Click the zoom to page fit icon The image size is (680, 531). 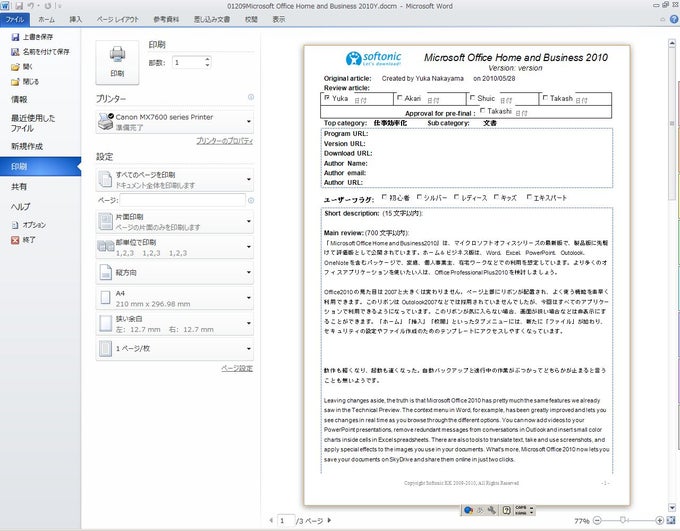tap(671, 520)
